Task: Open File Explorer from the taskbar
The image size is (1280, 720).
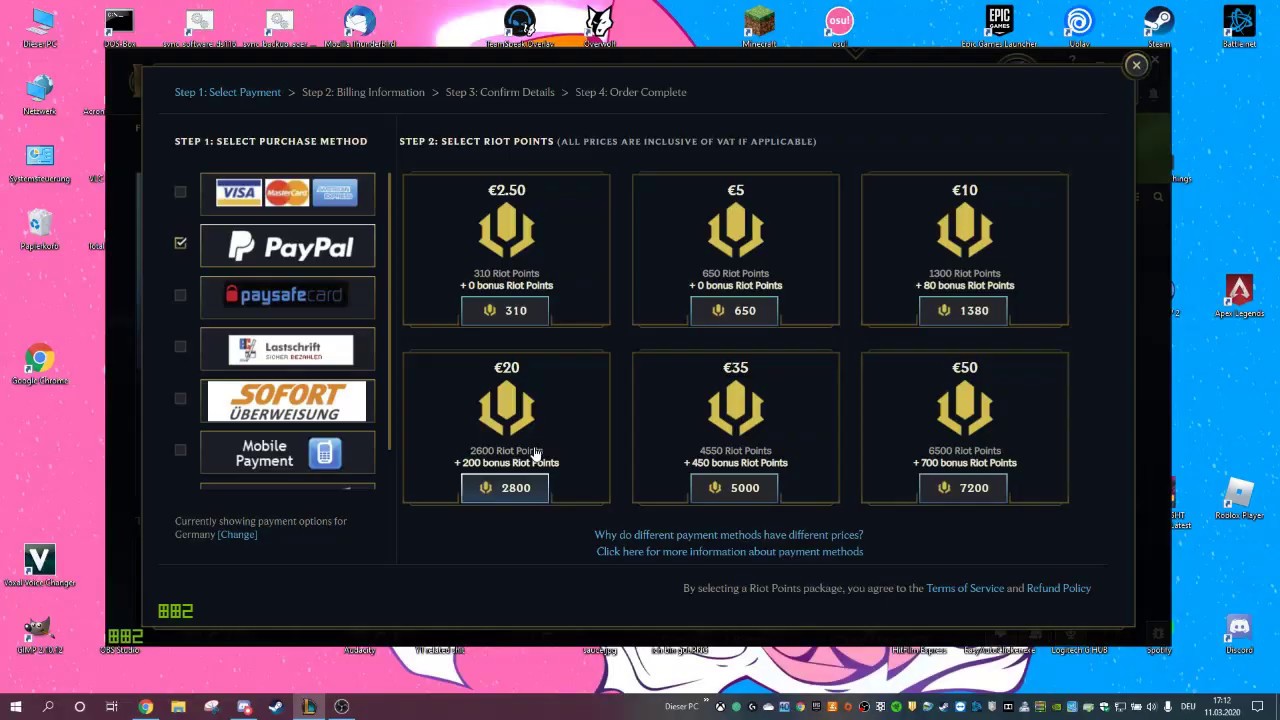Action: click(x=178, y=707)
